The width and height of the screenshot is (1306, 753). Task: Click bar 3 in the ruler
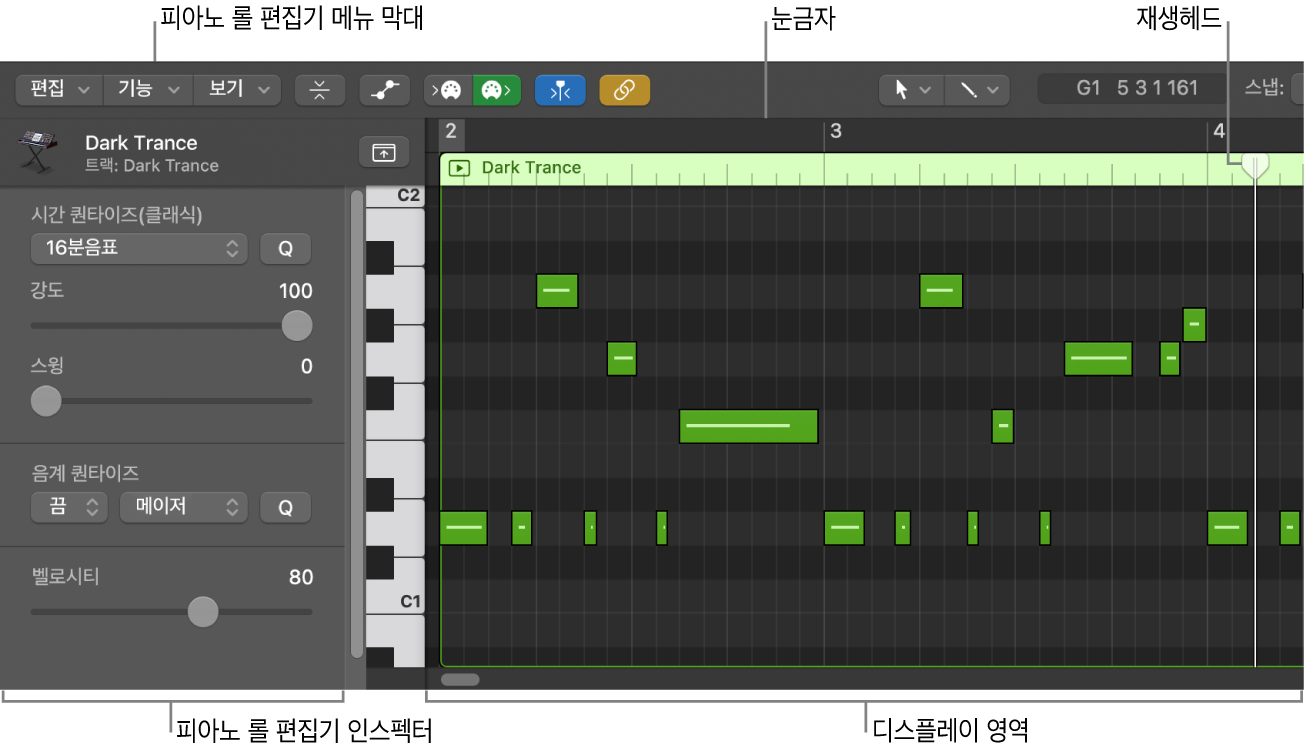point(836,131)
